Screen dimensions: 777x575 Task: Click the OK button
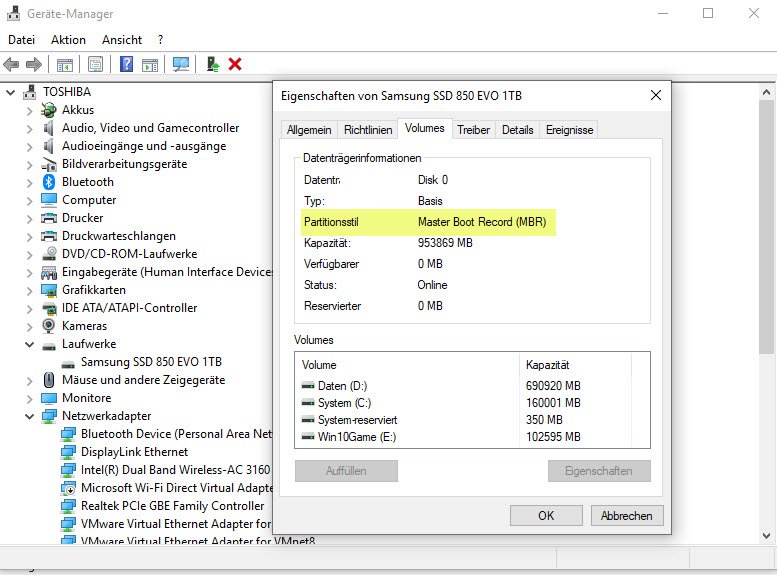tap(545, 516)
